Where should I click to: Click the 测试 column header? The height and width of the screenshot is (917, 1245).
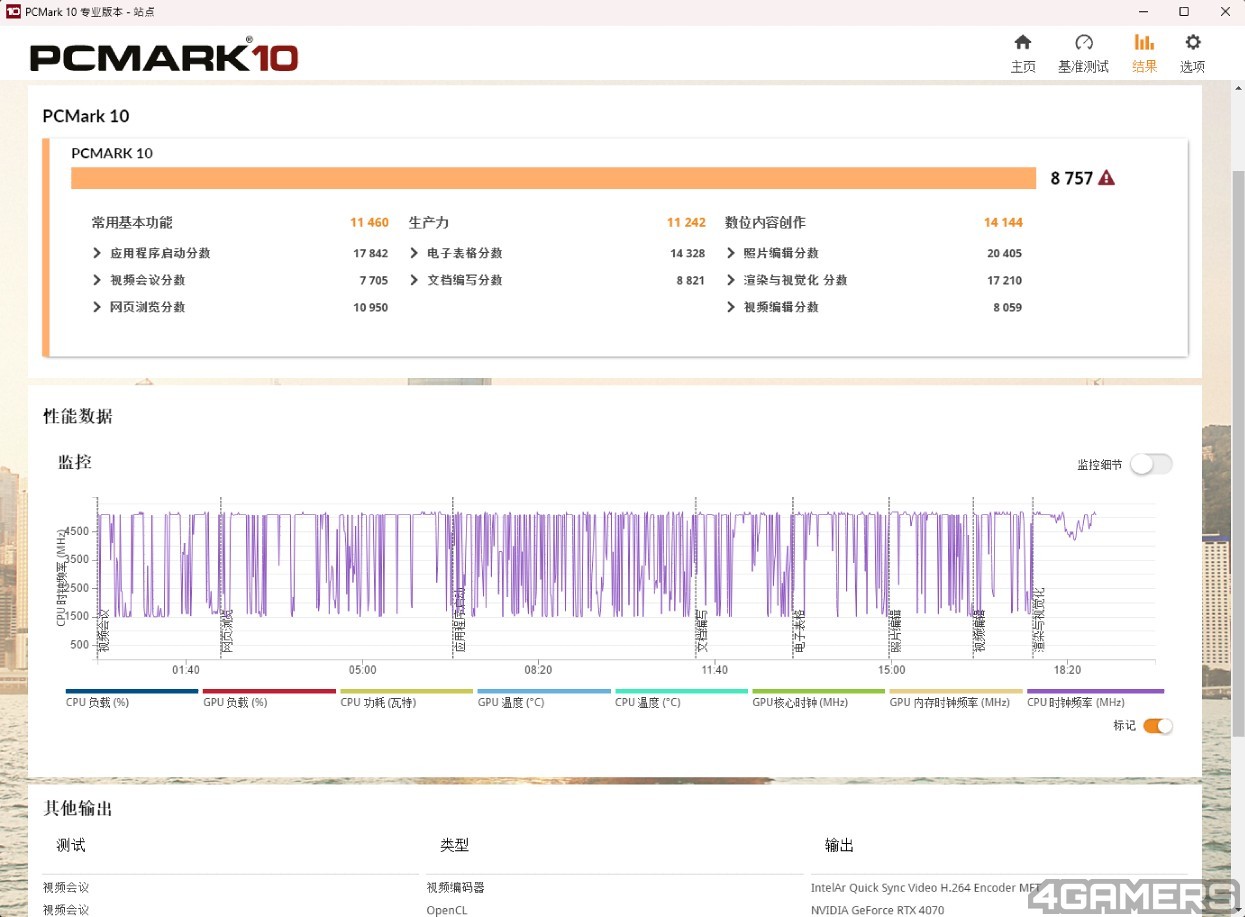(71, 845)
